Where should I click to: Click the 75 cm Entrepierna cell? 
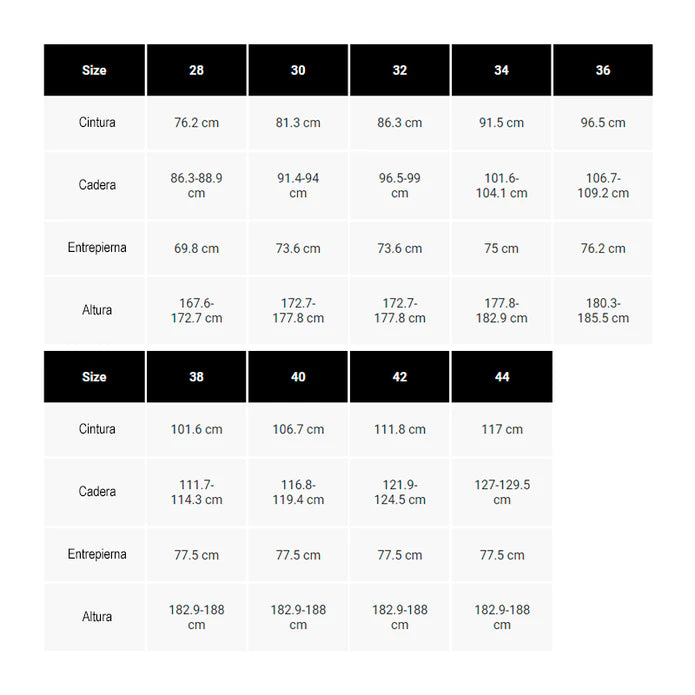click(501, 248)
